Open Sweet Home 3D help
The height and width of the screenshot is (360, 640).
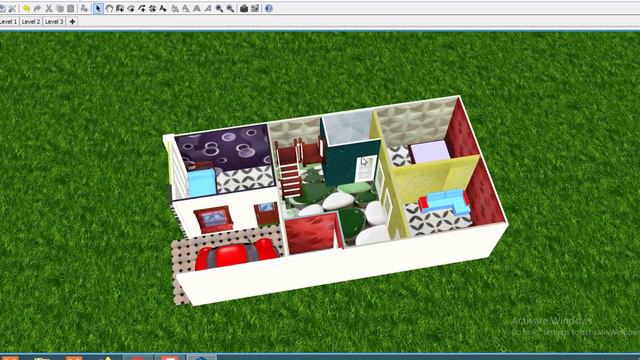point(269,8)
